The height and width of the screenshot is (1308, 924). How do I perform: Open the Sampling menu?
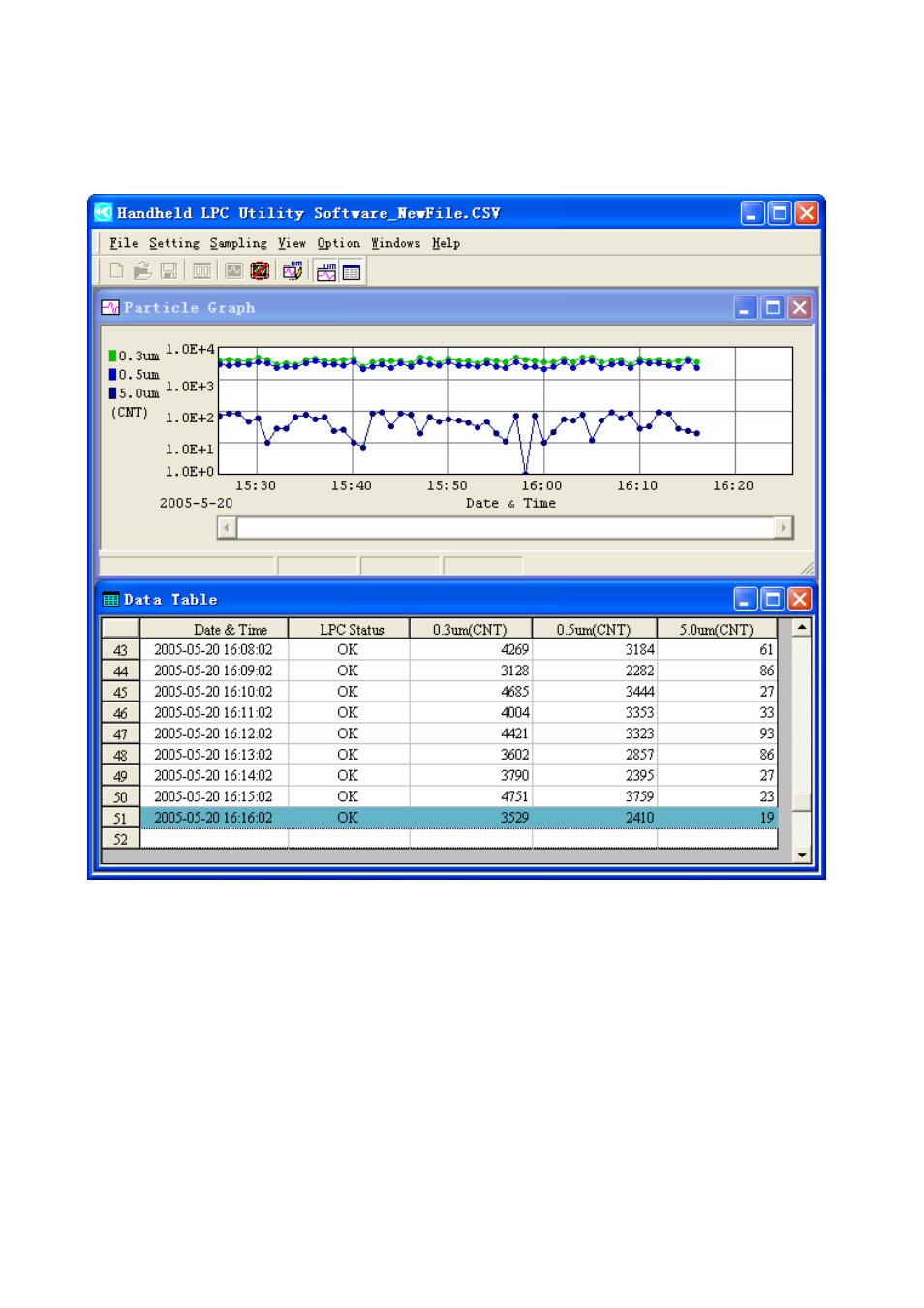(x=238, y=243)
